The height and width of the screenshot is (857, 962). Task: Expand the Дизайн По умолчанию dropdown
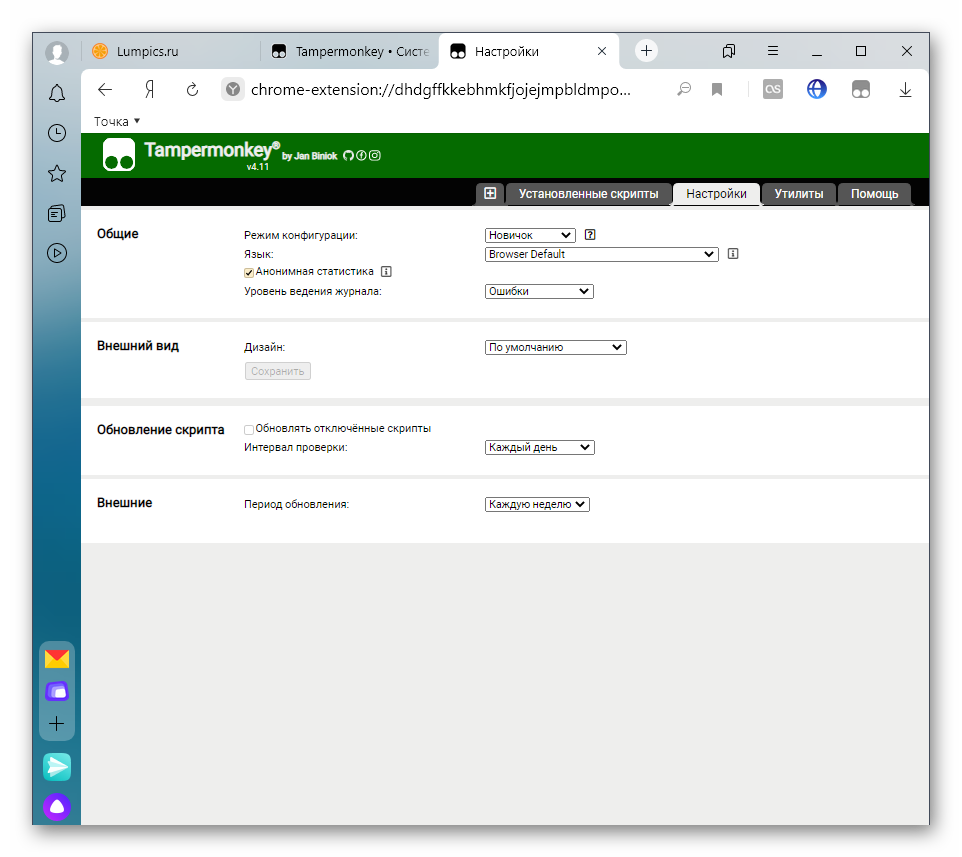(x=555, y=347)
